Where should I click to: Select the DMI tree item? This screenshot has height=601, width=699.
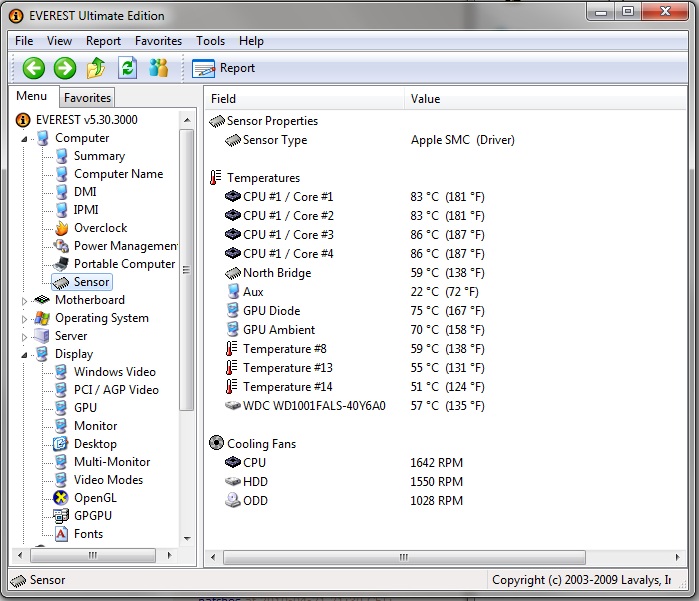coord(85,192)
